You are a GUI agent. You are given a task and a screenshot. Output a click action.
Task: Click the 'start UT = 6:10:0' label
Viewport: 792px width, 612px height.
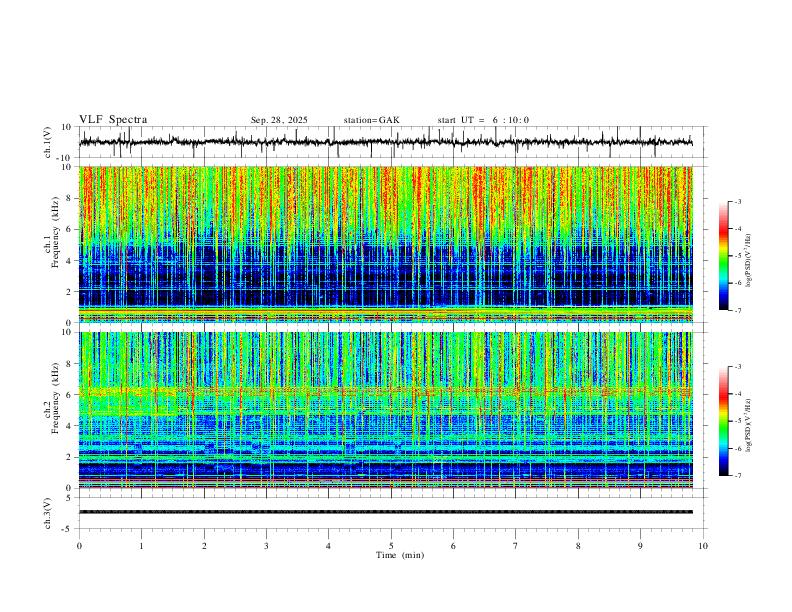pyautogui.click(x=483, y=120)
